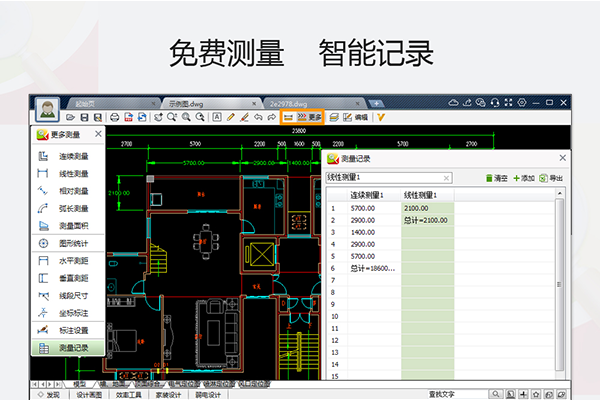Click the file convert icon
Screen dimensions: 600x400
coord(142,117)
